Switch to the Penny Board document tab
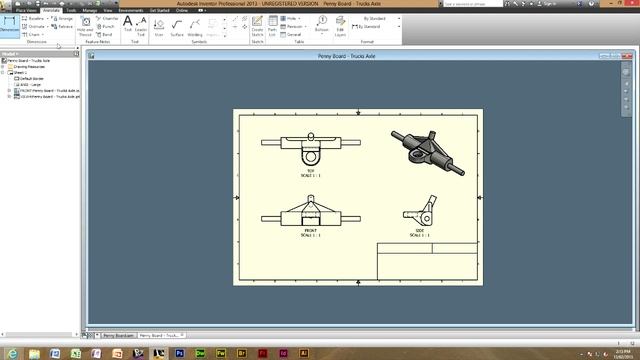The width and height of the screenshot is (640, 360). [x=118, y=336]
